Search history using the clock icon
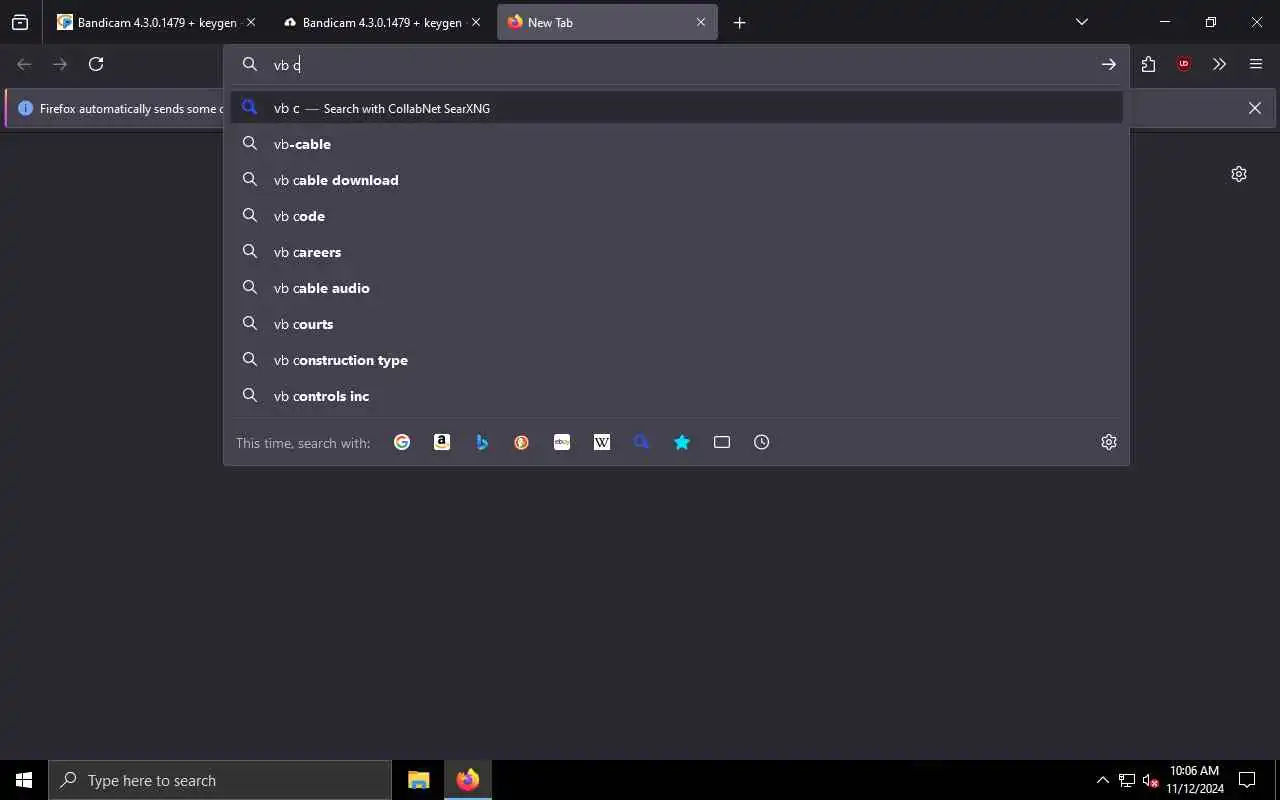 click(762, 442)
